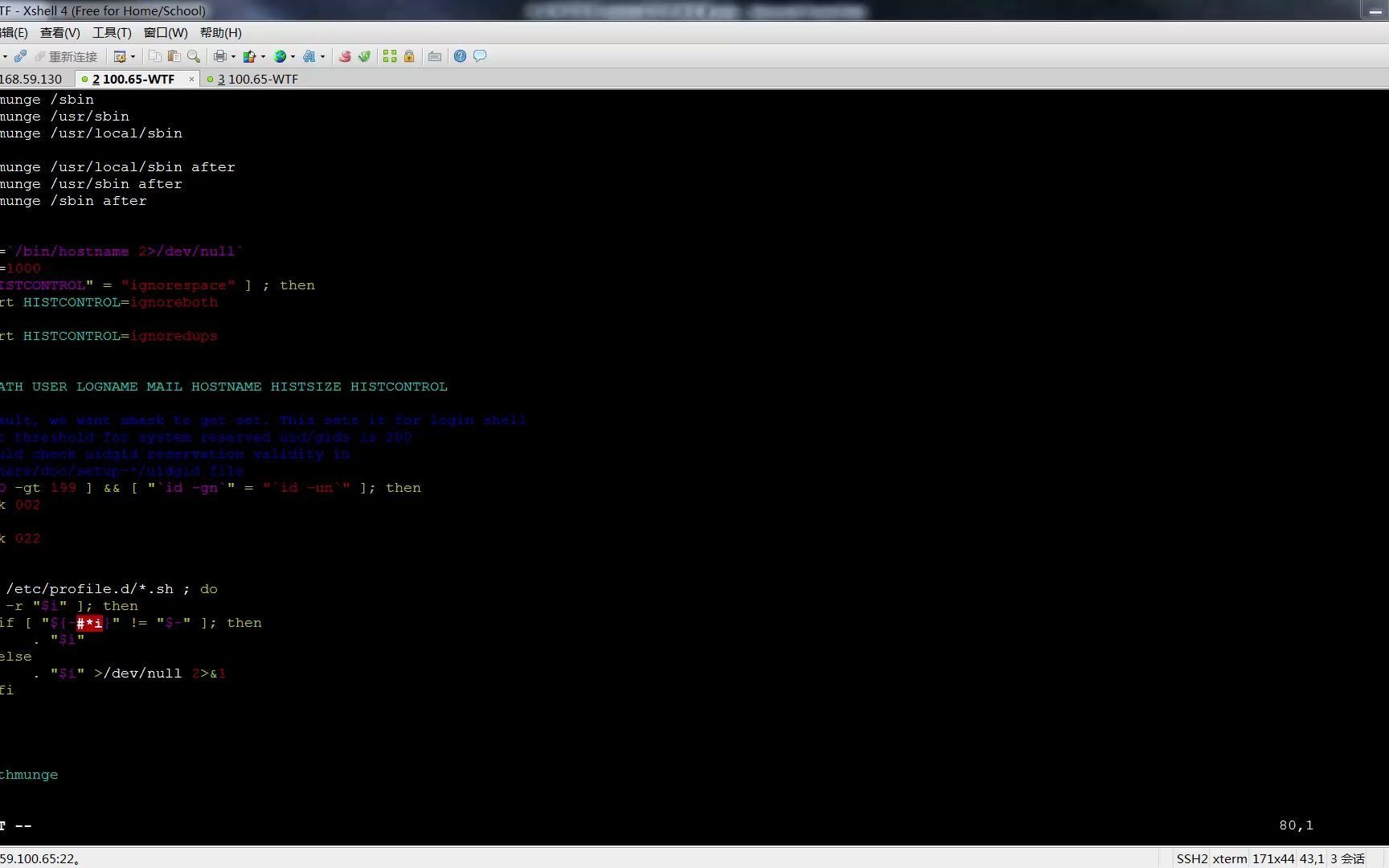Click the Print toolbar icon
Screen dimensions: 1389x868
point(219,56)
